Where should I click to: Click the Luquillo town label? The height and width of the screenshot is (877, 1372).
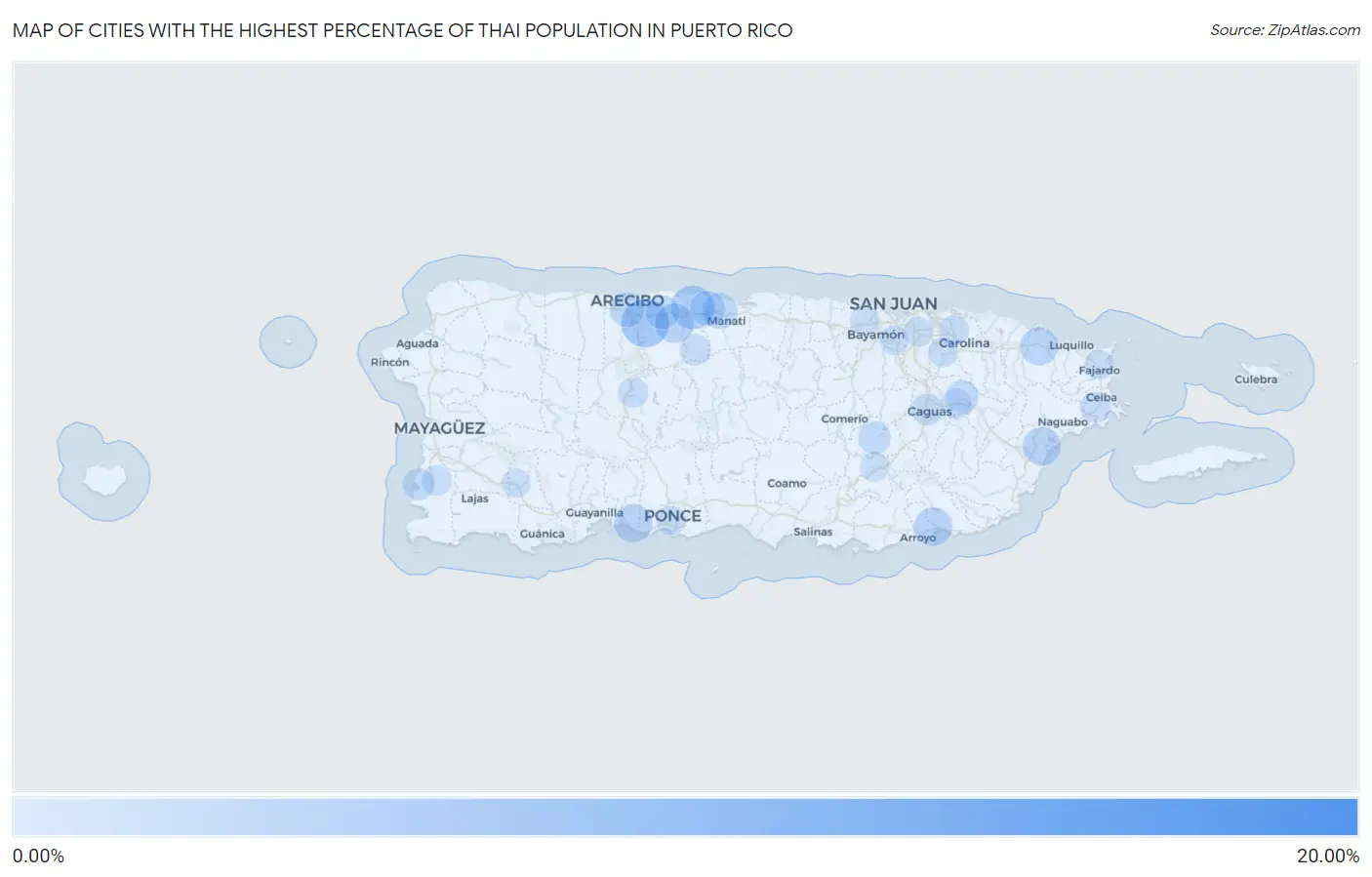pos(1071,345)
